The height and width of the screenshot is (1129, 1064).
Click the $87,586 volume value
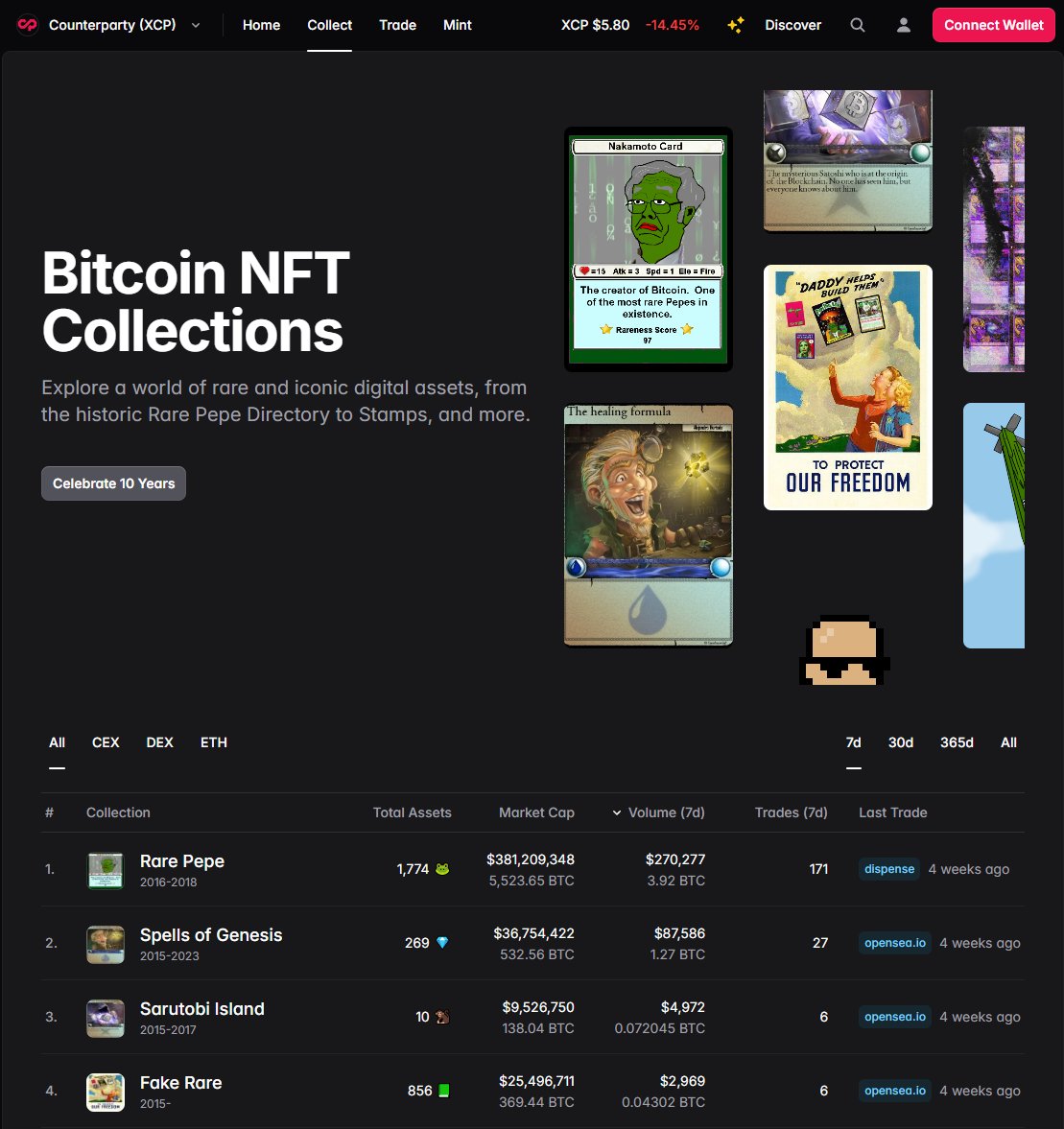679,933
